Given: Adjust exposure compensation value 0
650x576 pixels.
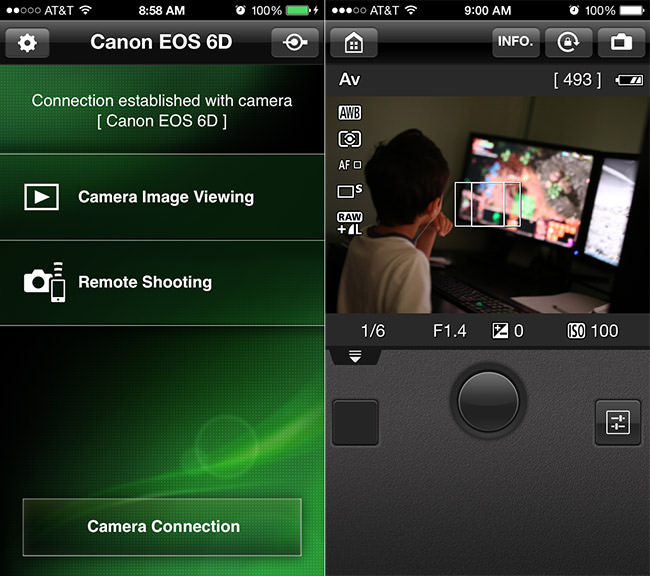Looking at the screenshot, I should click(508, 331).
